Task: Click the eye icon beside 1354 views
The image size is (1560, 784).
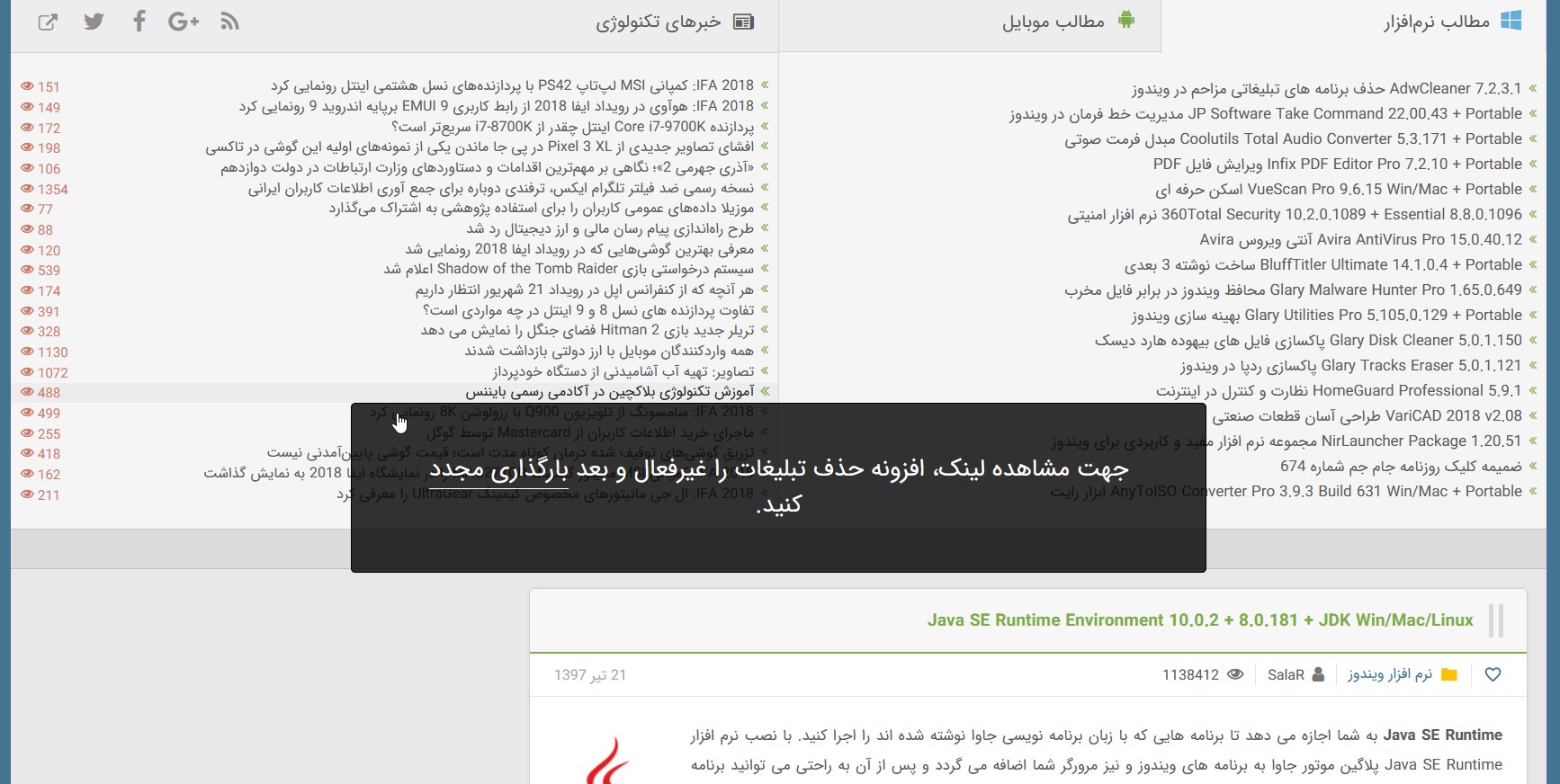Action: (x=27, y=189)
